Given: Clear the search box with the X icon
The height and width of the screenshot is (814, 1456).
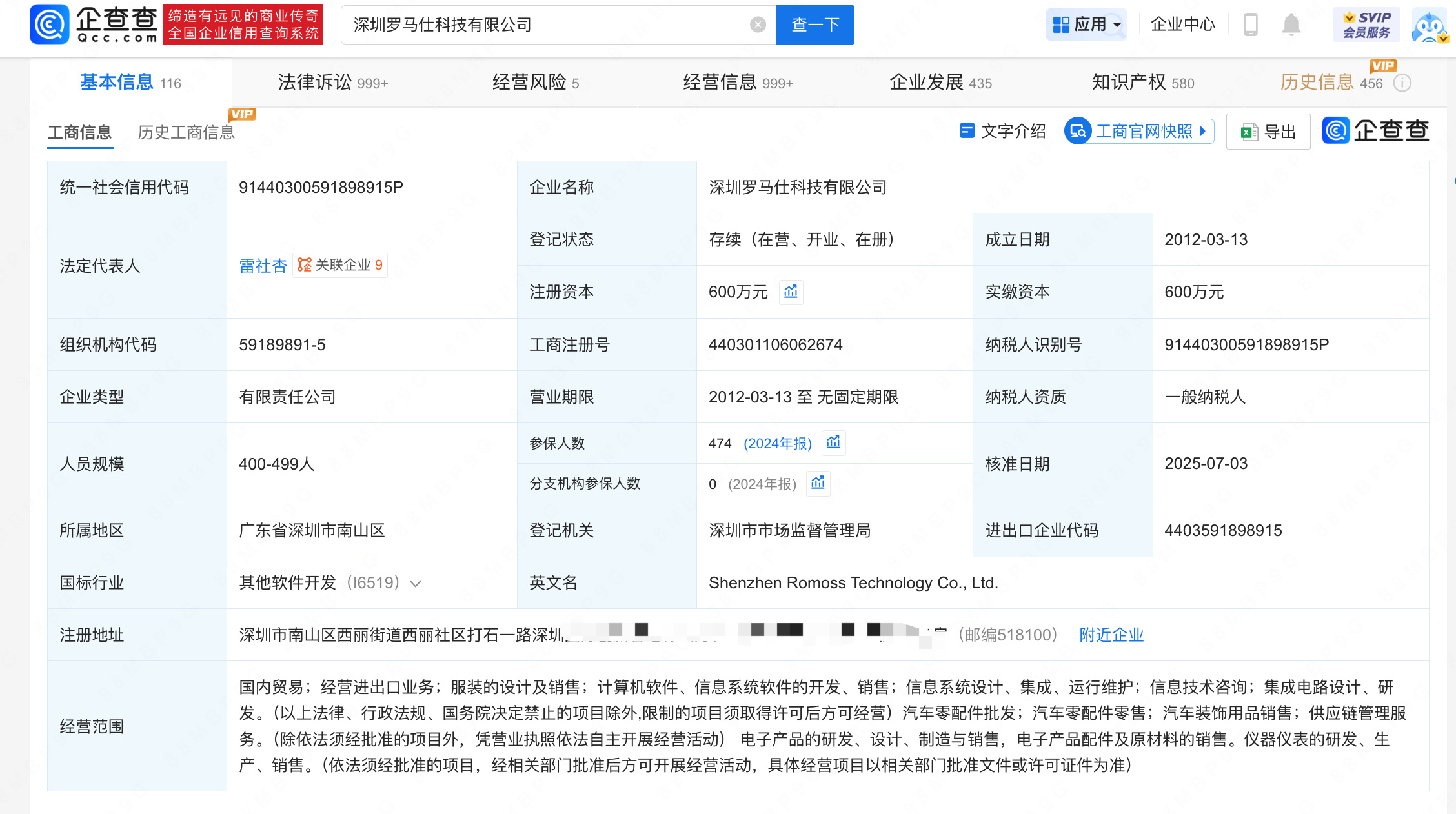Looking at the screenshot, I should pos(758,25).
